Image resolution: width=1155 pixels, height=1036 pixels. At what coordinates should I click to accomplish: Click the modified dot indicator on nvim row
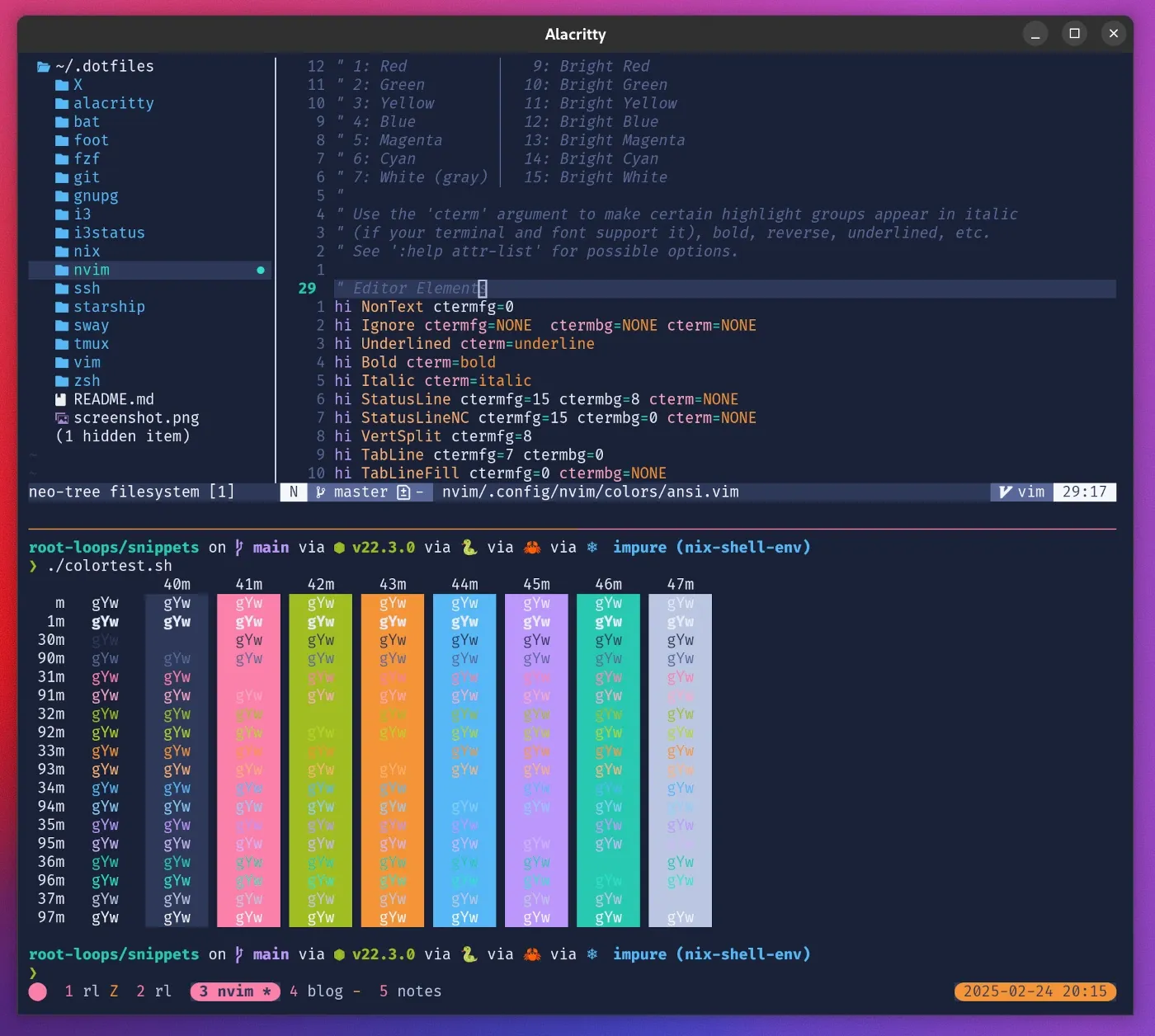pyautogui.click(x=261, y=271)
